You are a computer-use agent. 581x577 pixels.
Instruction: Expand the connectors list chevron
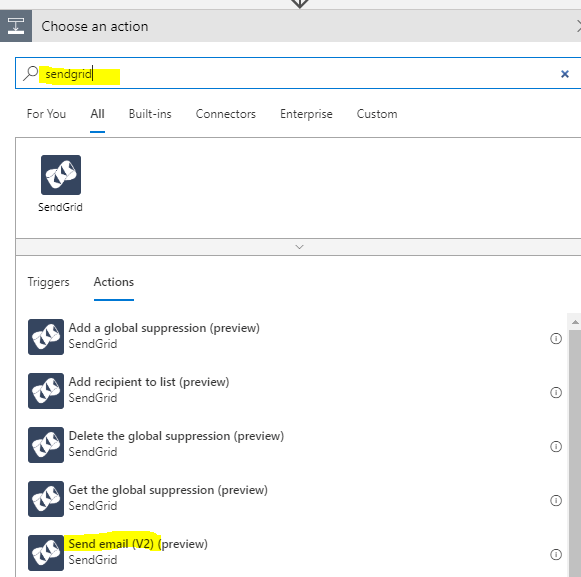(x=299, y=247)
